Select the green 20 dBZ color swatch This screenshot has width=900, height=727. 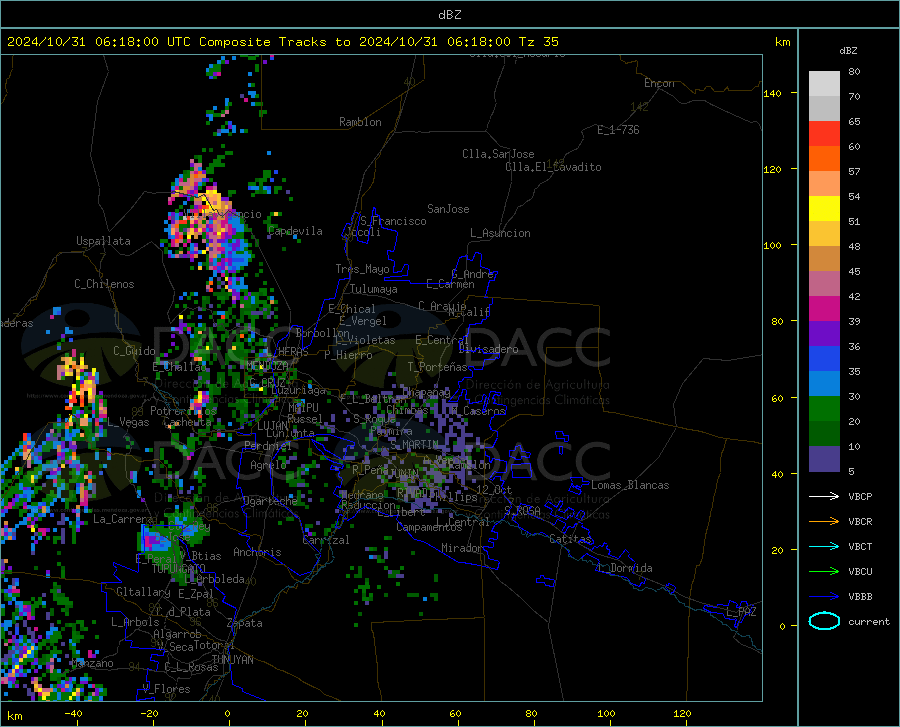[824, 409]
